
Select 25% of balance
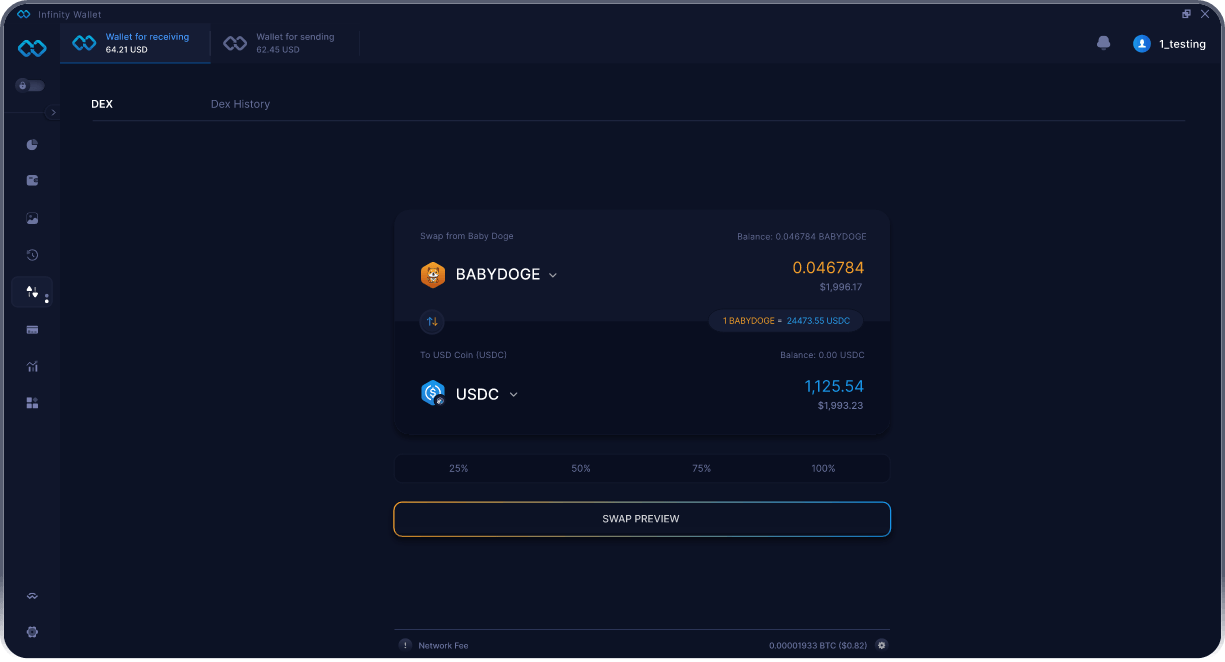[x=458, y=468]
